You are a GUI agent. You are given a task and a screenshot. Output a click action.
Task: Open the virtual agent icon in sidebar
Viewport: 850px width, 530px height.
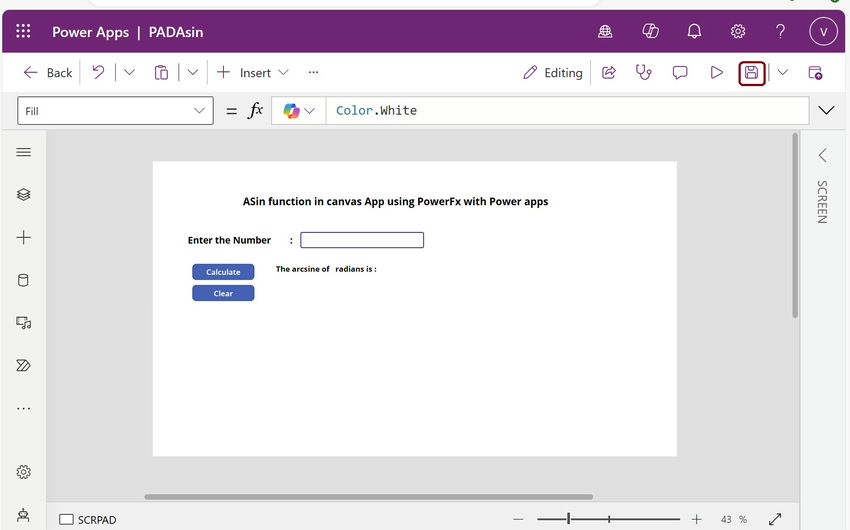pos(23,515)
